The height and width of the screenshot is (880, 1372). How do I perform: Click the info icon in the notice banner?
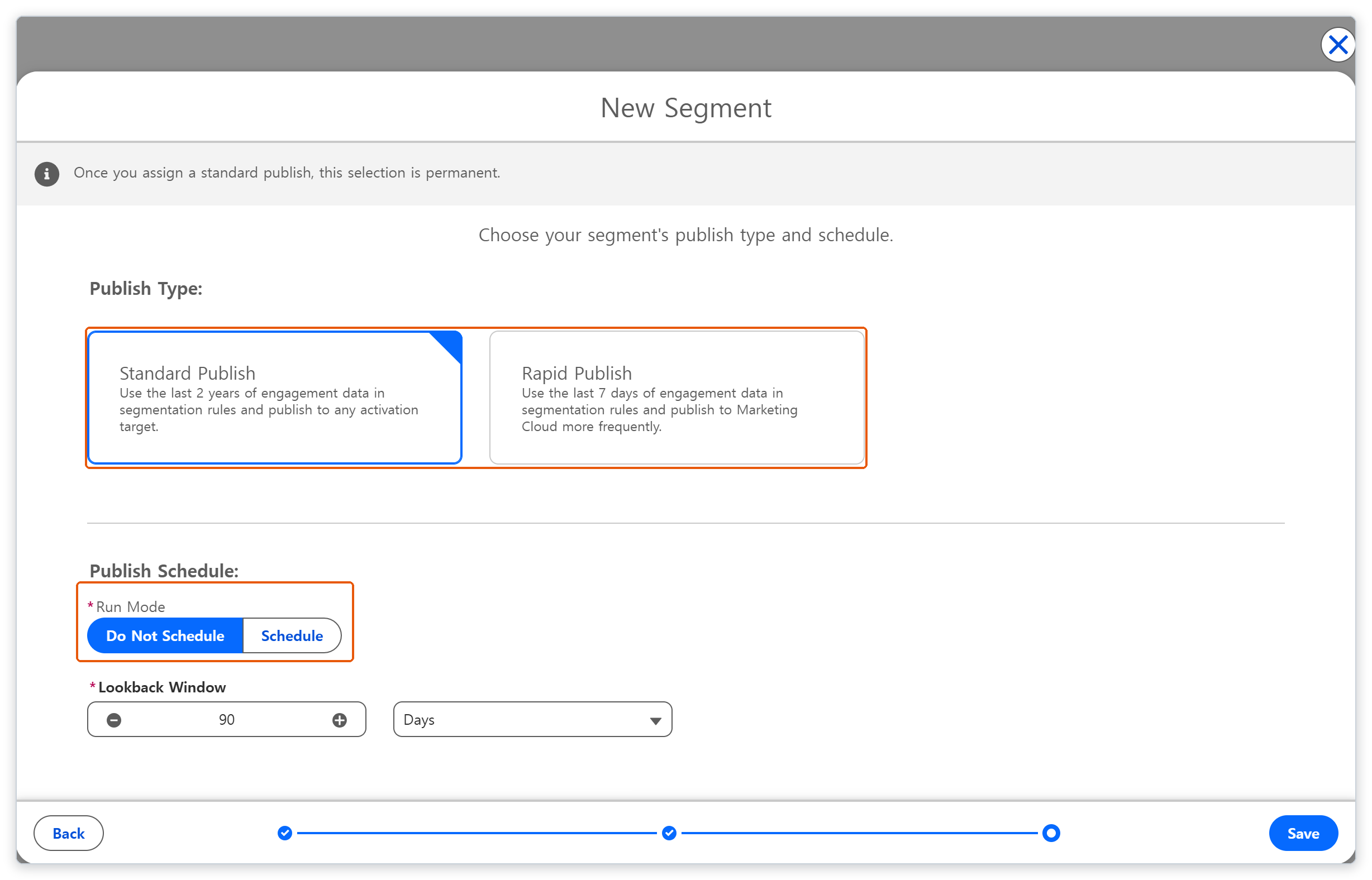click(x=47, y=174)
